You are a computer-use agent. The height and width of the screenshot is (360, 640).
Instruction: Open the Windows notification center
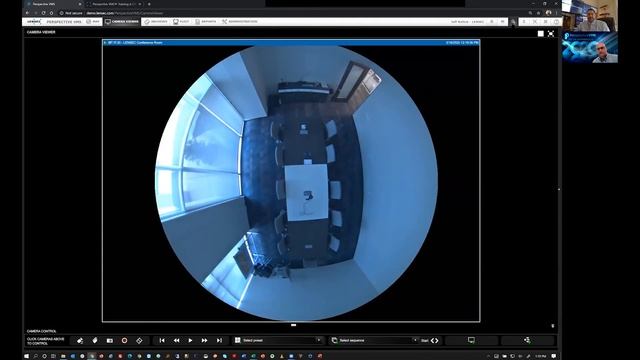pos(553,356)
